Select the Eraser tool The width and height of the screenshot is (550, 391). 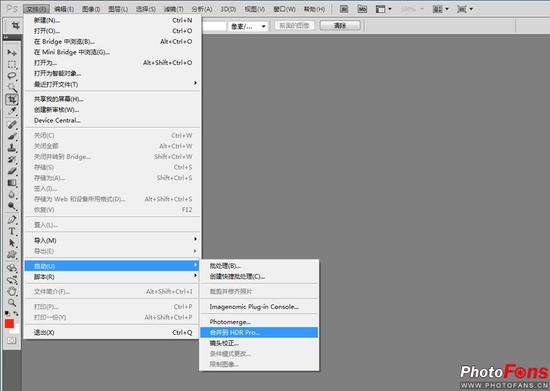pyautogui.click(x=12, y=171)
